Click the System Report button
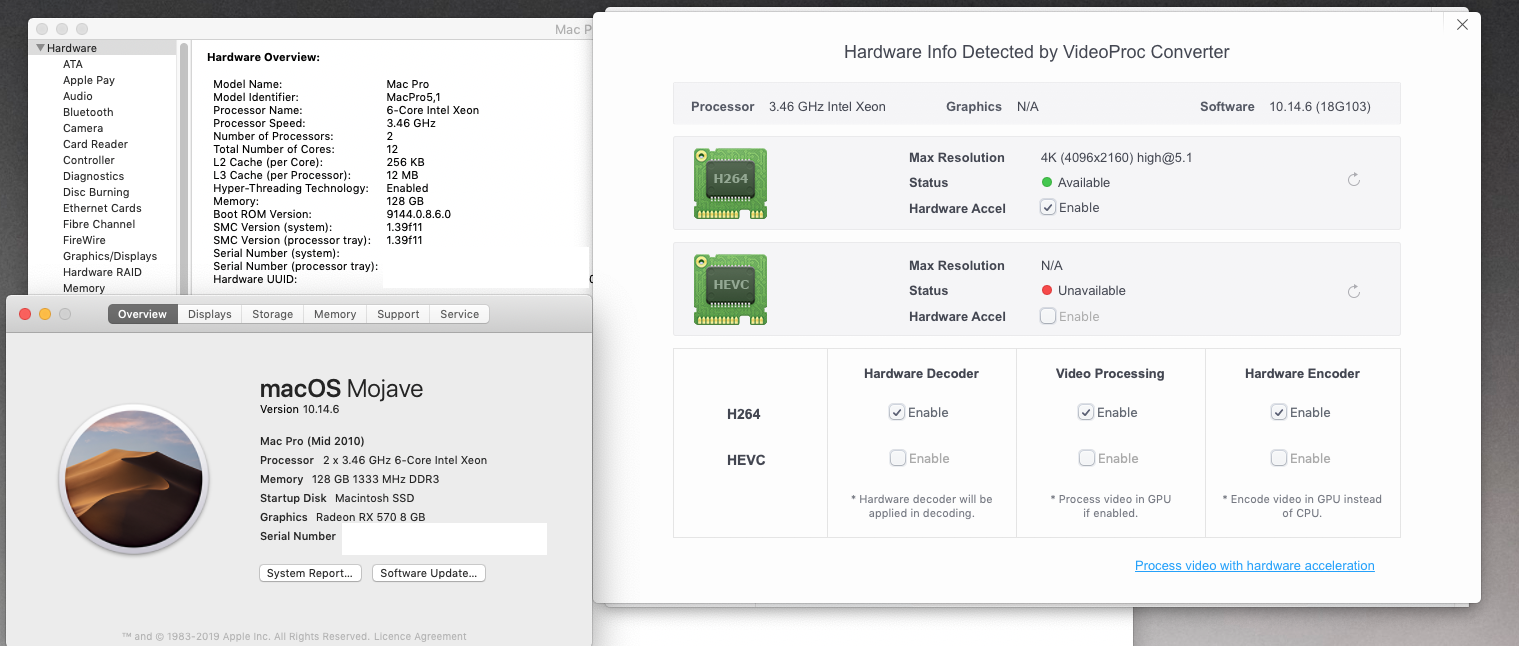This screenshot has height=646, width=1519. [x=311, y=573]
